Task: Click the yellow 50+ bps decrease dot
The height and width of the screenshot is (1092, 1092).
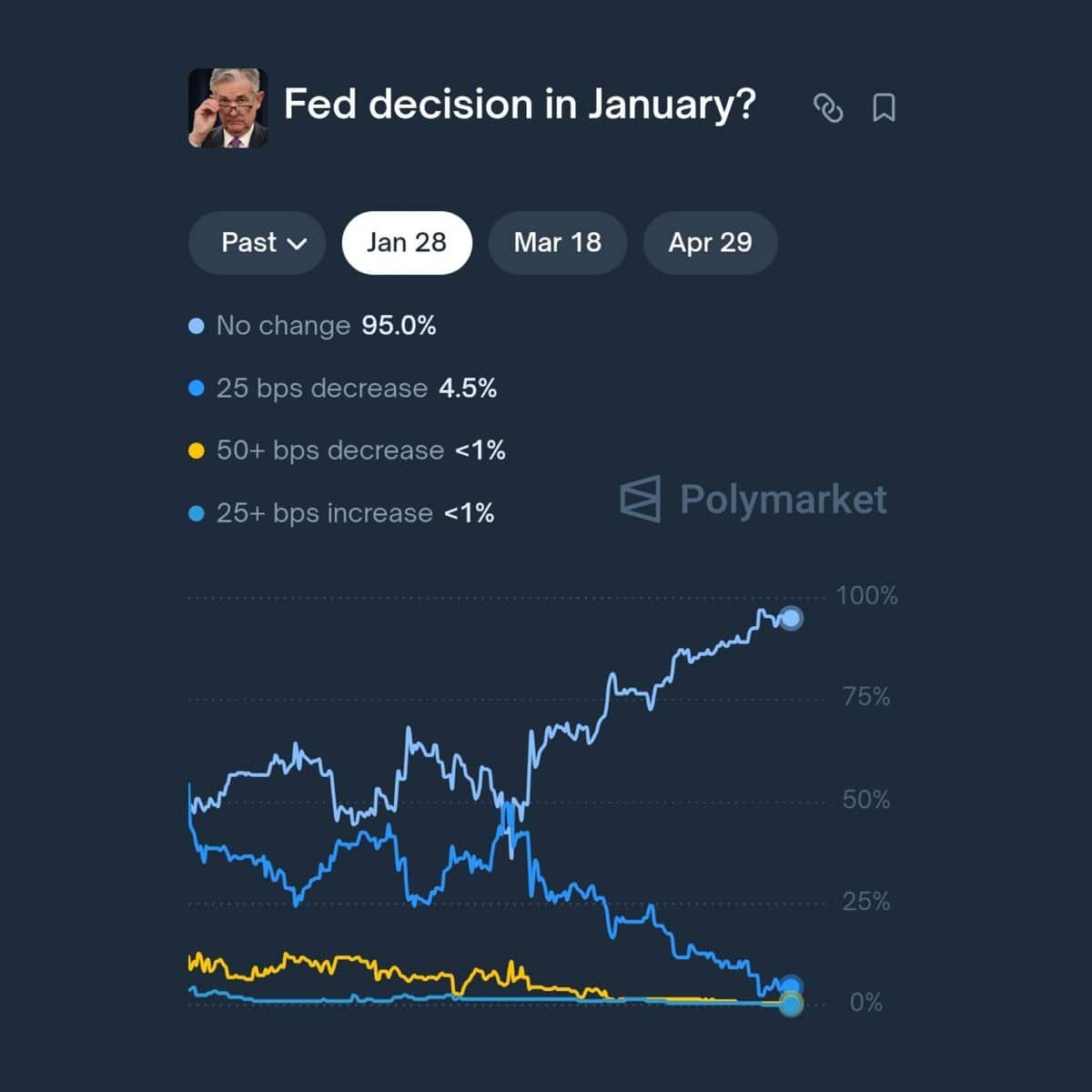Action: (196, 450)
